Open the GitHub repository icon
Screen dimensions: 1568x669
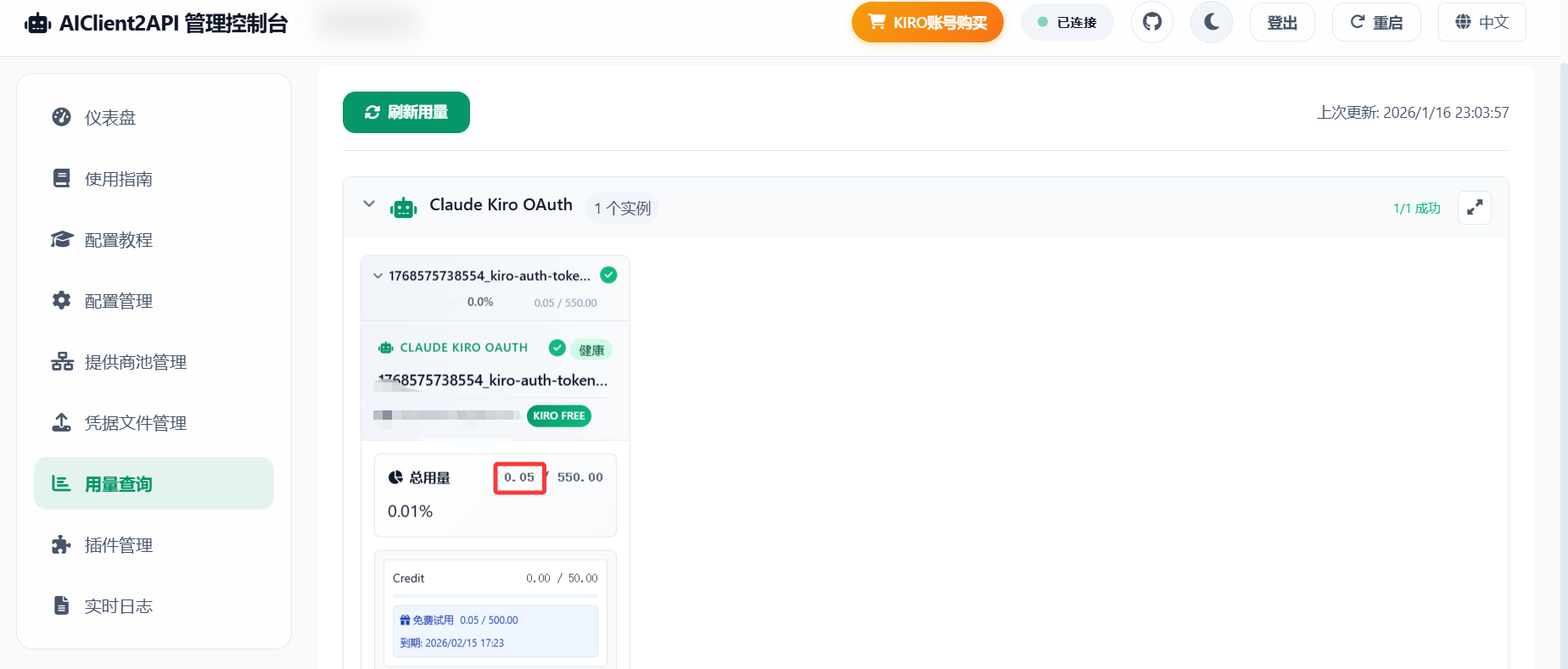click(1152, 22)
